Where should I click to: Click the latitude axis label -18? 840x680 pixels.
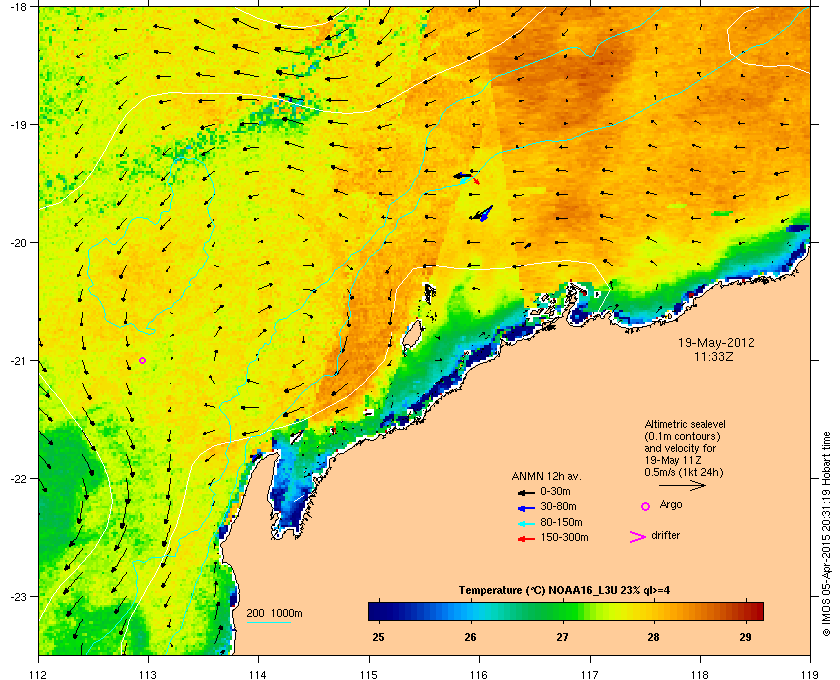18,6
